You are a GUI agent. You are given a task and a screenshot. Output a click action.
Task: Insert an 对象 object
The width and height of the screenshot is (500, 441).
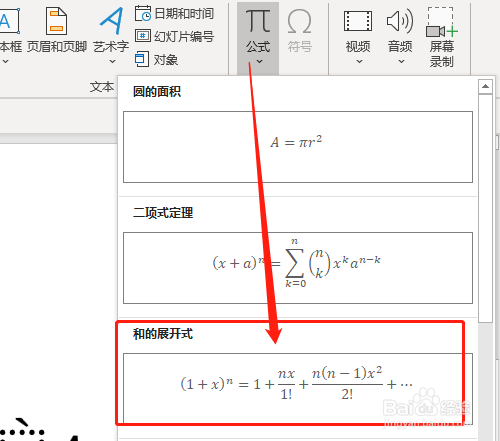point(157,60)
